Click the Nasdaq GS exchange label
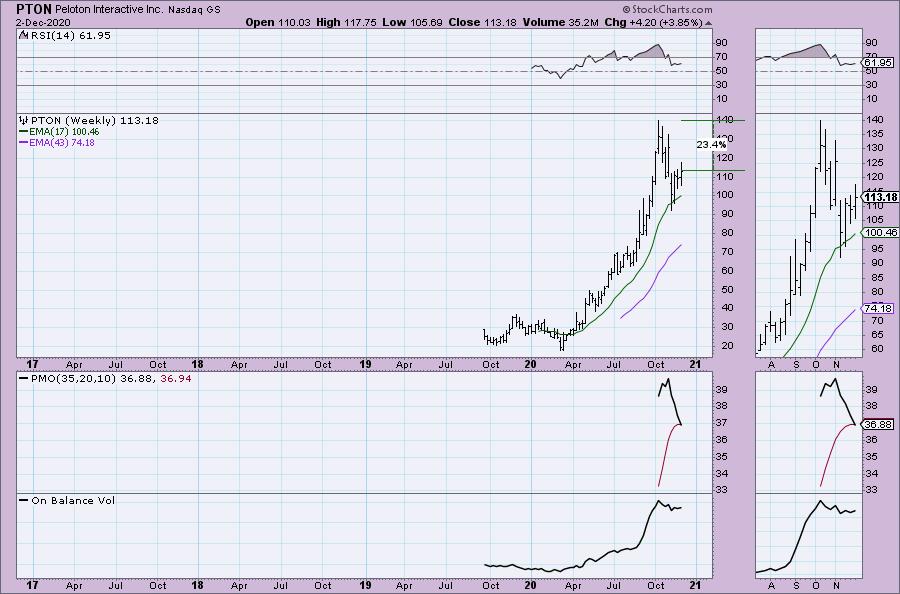 (x=194, y=10)
